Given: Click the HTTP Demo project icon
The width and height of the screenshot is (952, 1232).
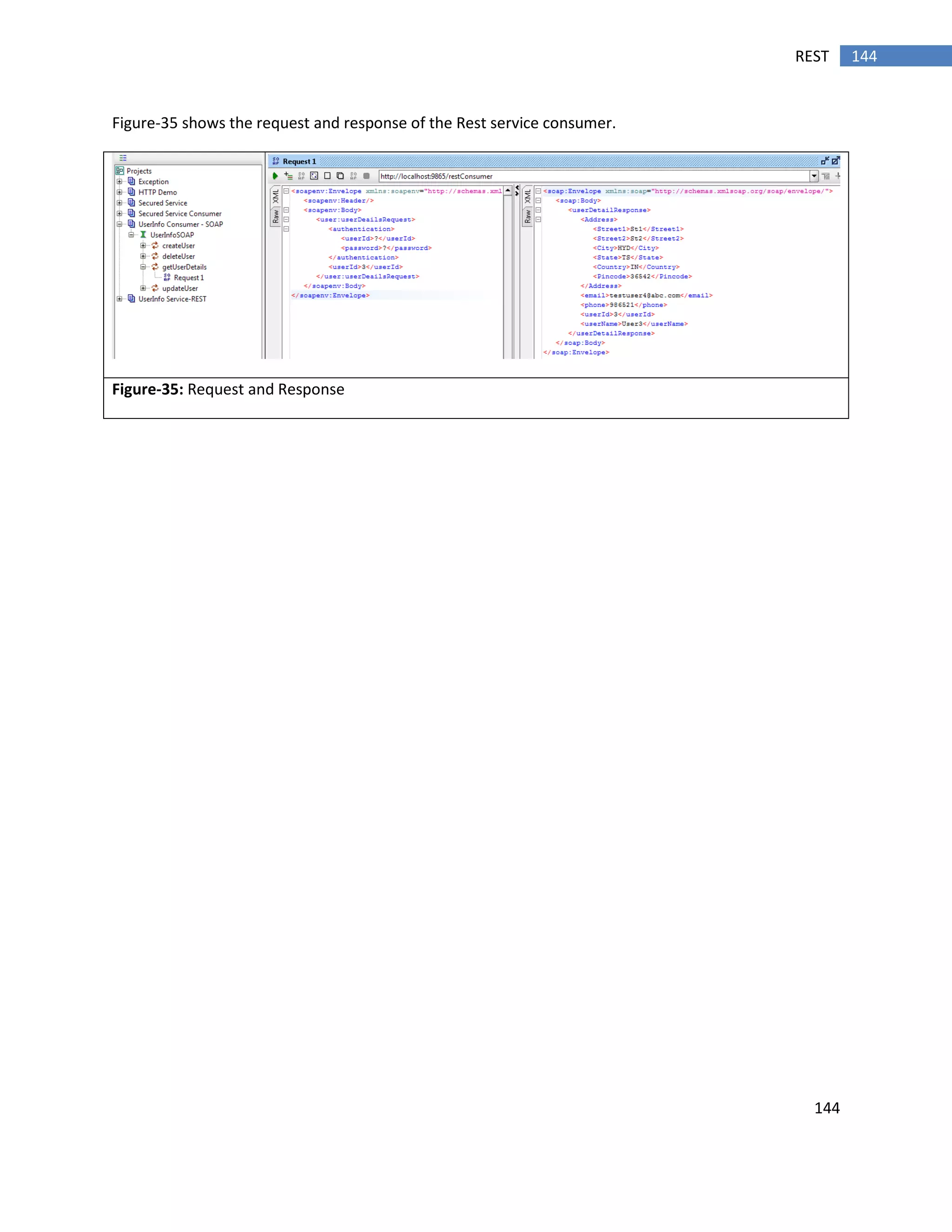Looking at the screenshot, I should 132,192.
